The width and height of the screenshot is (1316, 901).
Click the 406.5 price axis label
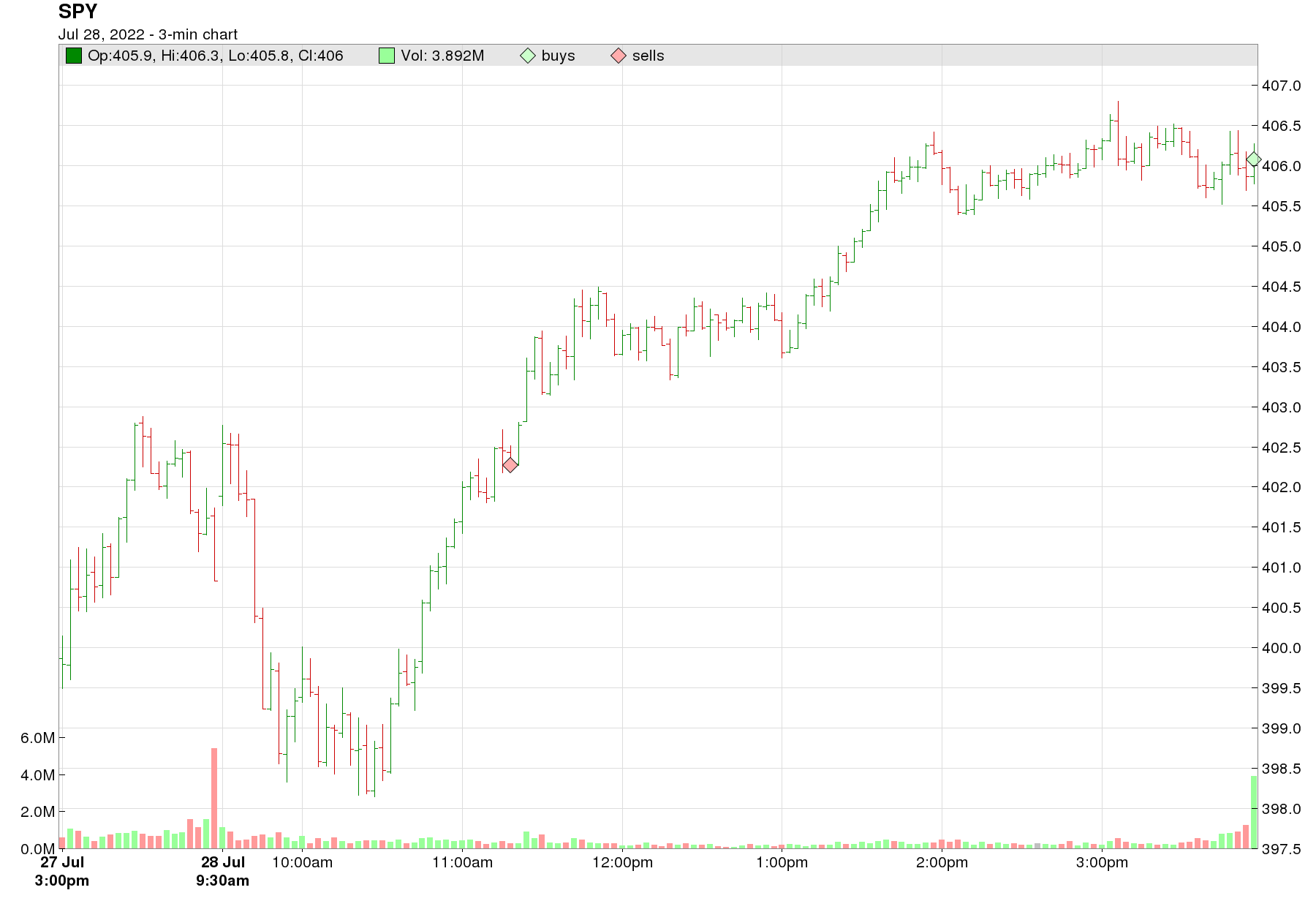pyautogui.click(x=1282, y=126)
